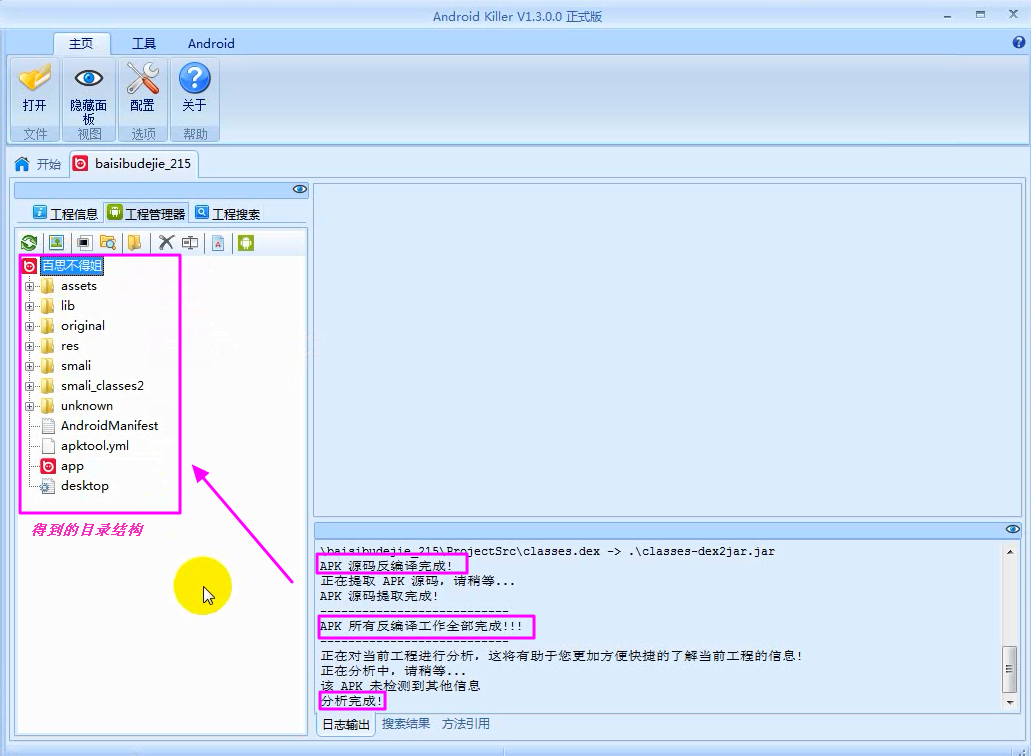Select AndroidManifest file in the tree

pyautogui.click(x=109, y=426)
